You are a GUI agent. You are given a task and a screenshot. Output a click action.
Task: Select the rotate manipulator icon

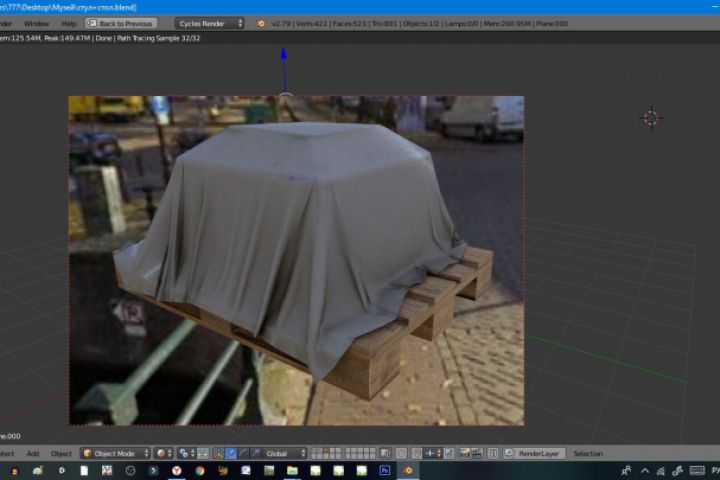point(243,453)
